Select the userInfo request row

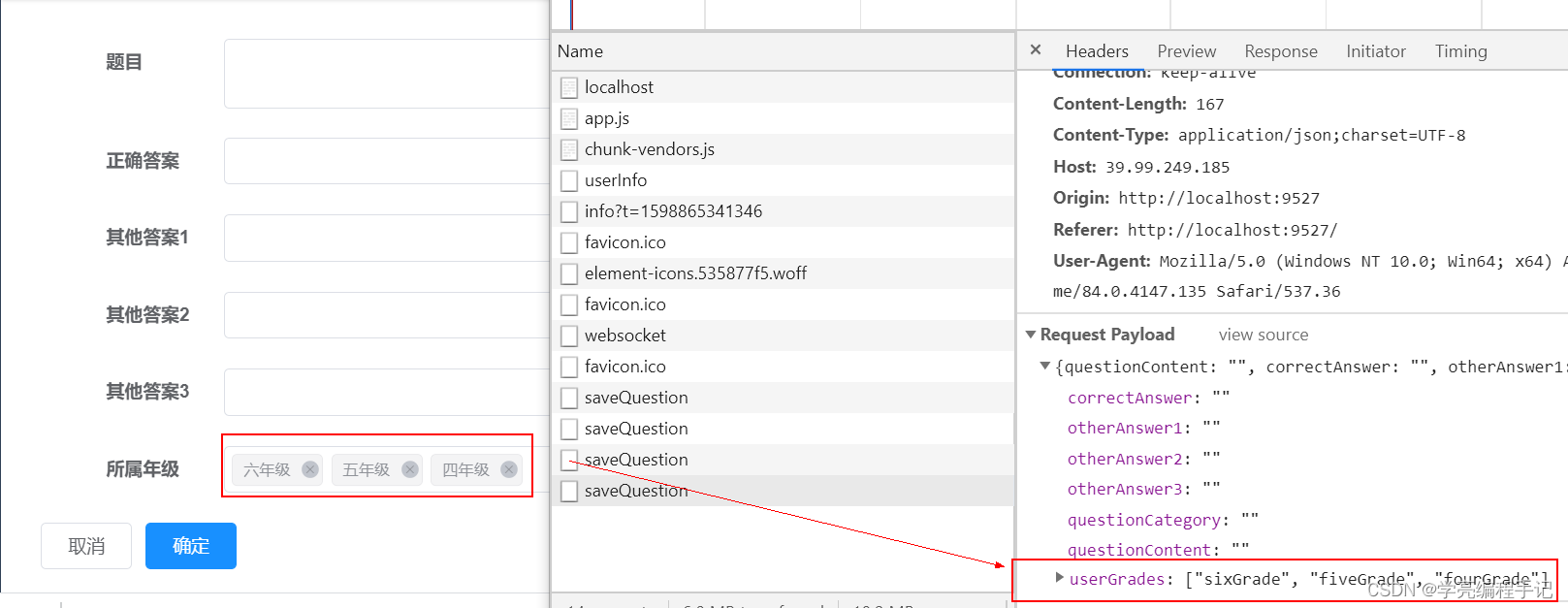(784, 180)
